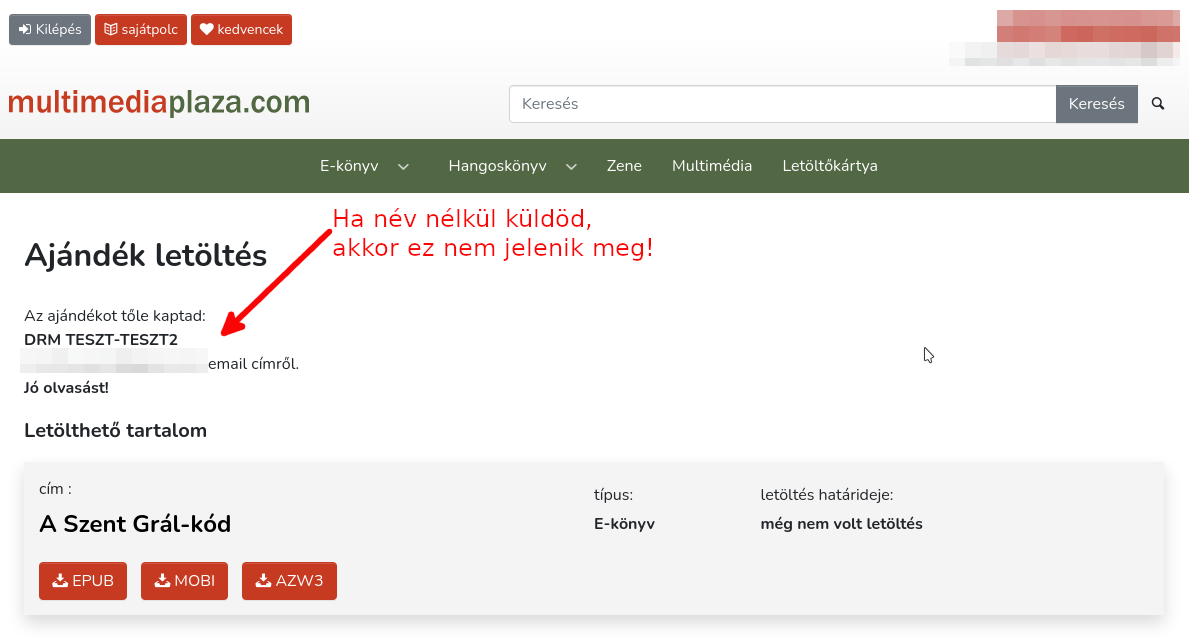Expand the E-könyv dropdown chevron
The image size is (1191, 638).
pyautogui.click(x=403, y=167)
